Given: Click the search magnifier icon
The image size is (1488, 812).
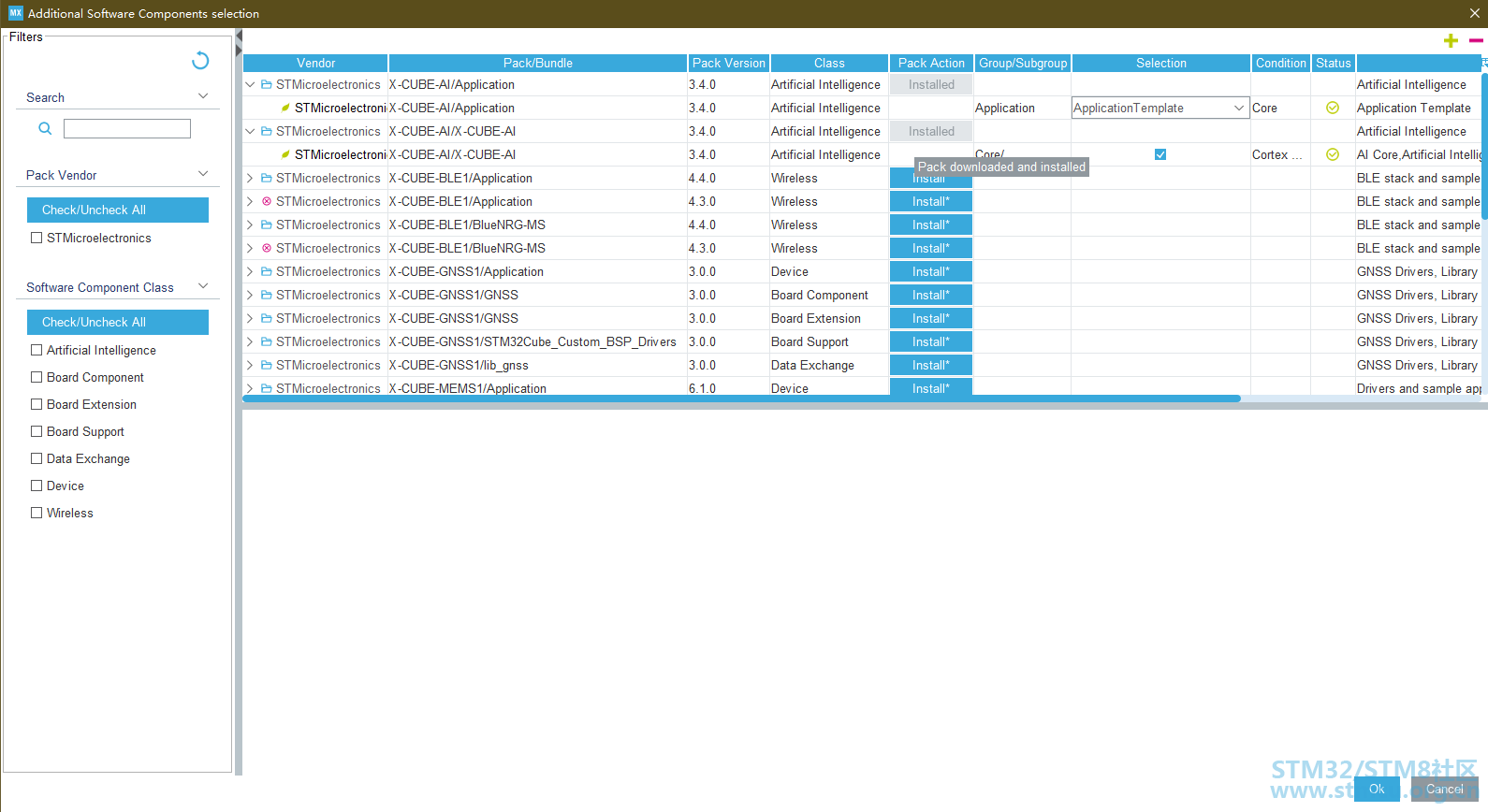Looking at the screenshot, I should [45, 128].
